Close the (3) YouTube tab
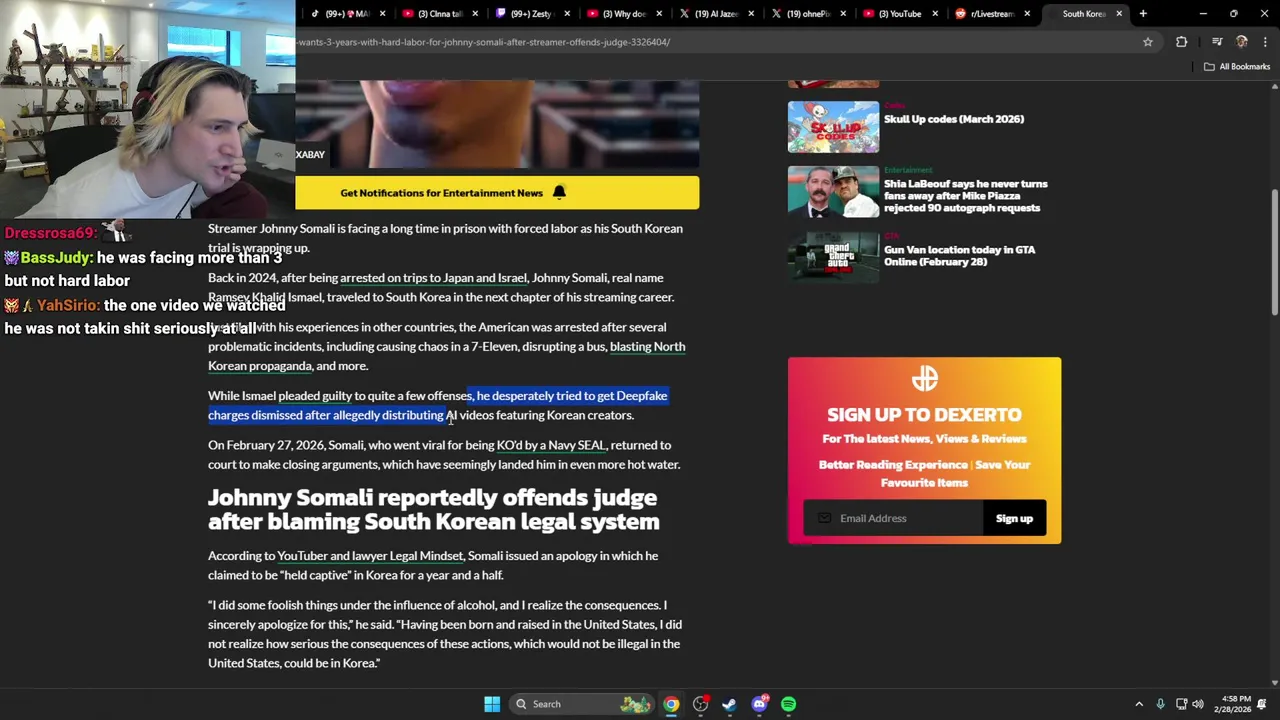The image size is (1280, 720). 935,14
